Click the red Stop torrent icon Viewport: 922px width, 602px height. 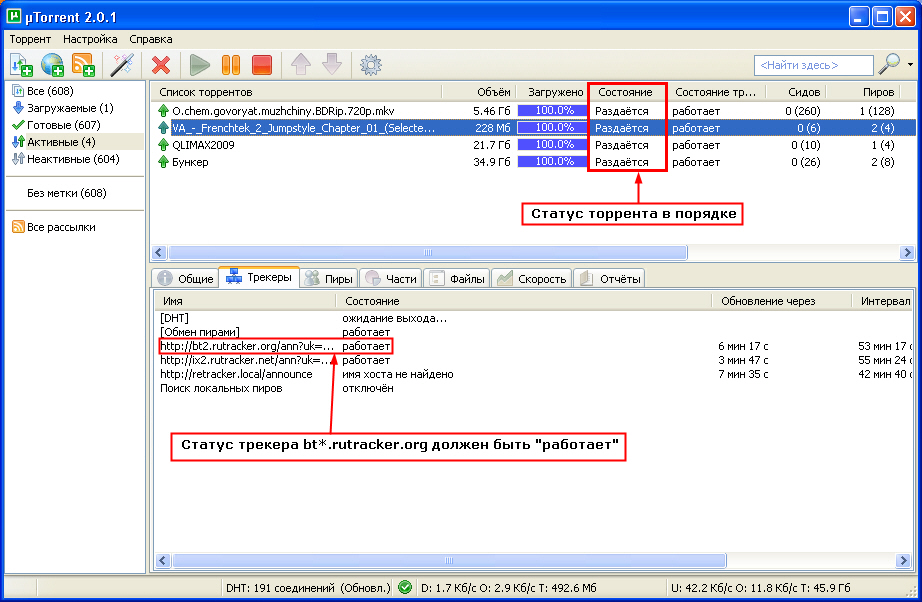coord(262,65)
